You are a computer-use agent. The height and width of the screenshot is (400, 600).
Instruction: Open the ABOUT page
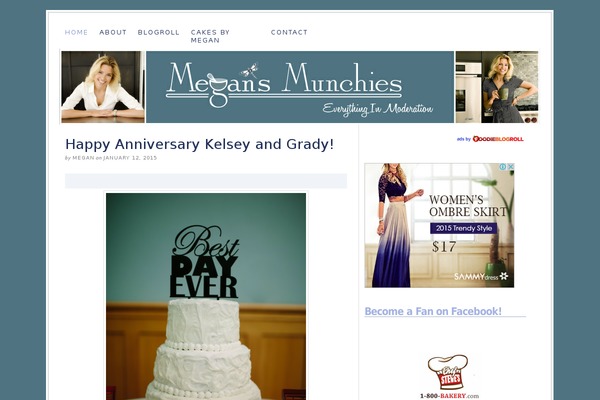pos(113,32)
